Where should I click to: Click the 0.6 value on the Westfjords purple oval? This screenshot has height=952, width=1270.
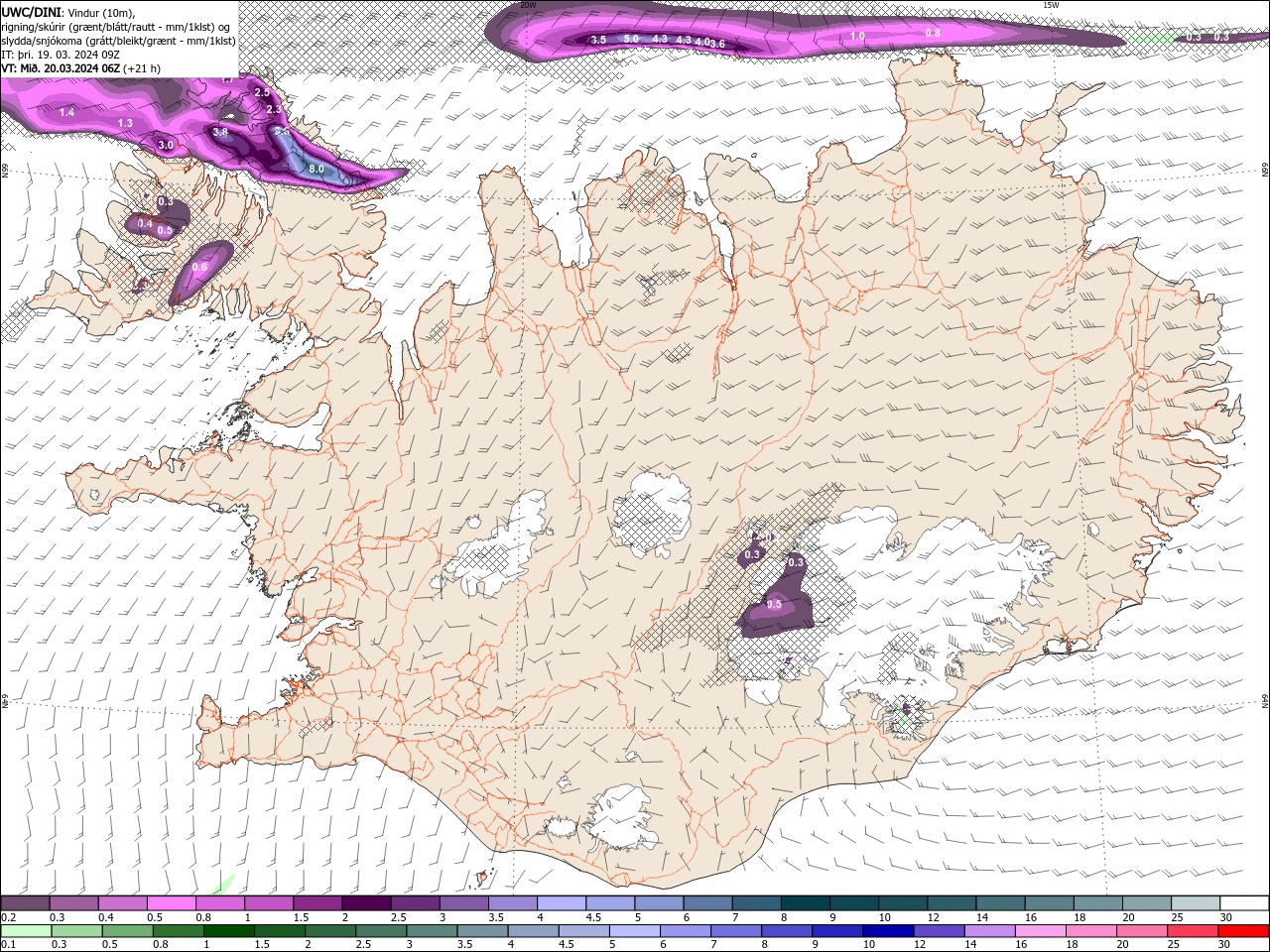(199, 267)
